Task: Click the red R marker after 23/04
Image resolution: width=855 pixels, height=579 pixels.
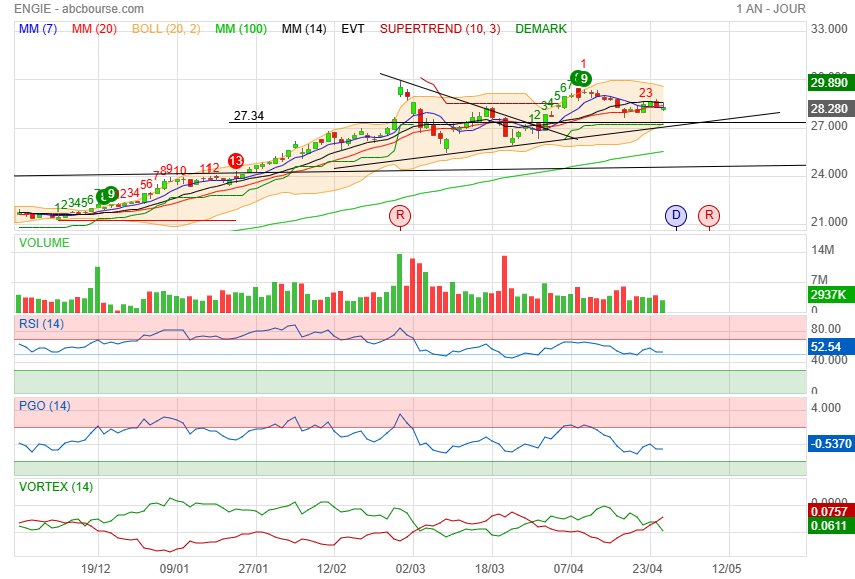Action: tap(709, 215)
